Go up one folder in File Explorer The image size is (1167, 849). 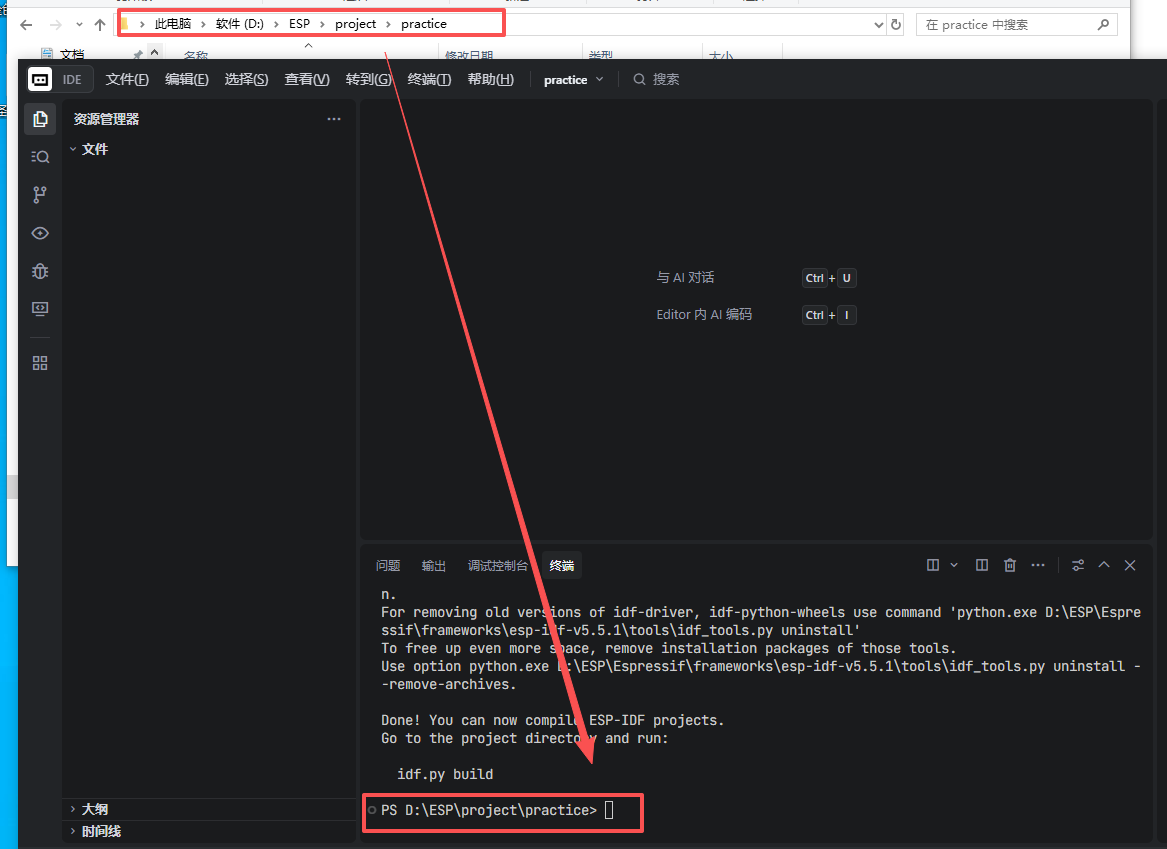point(100,25)
